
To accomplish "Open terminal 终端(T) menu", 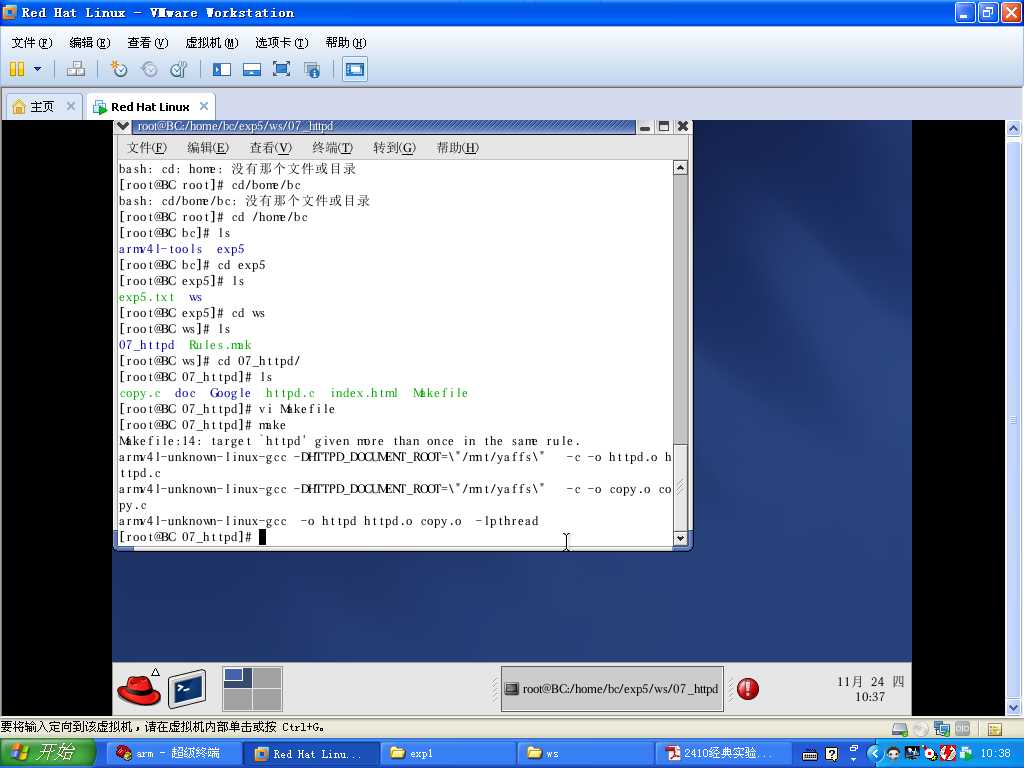I will (x=332, y=148).
